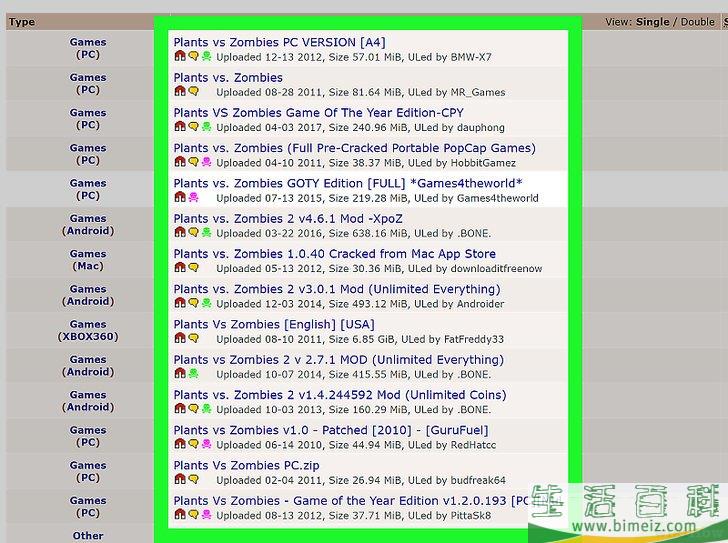728x543 pixels.
Task: Click Games (PC) category beside PC VERSION [A4]
Action: click(88, 48)
